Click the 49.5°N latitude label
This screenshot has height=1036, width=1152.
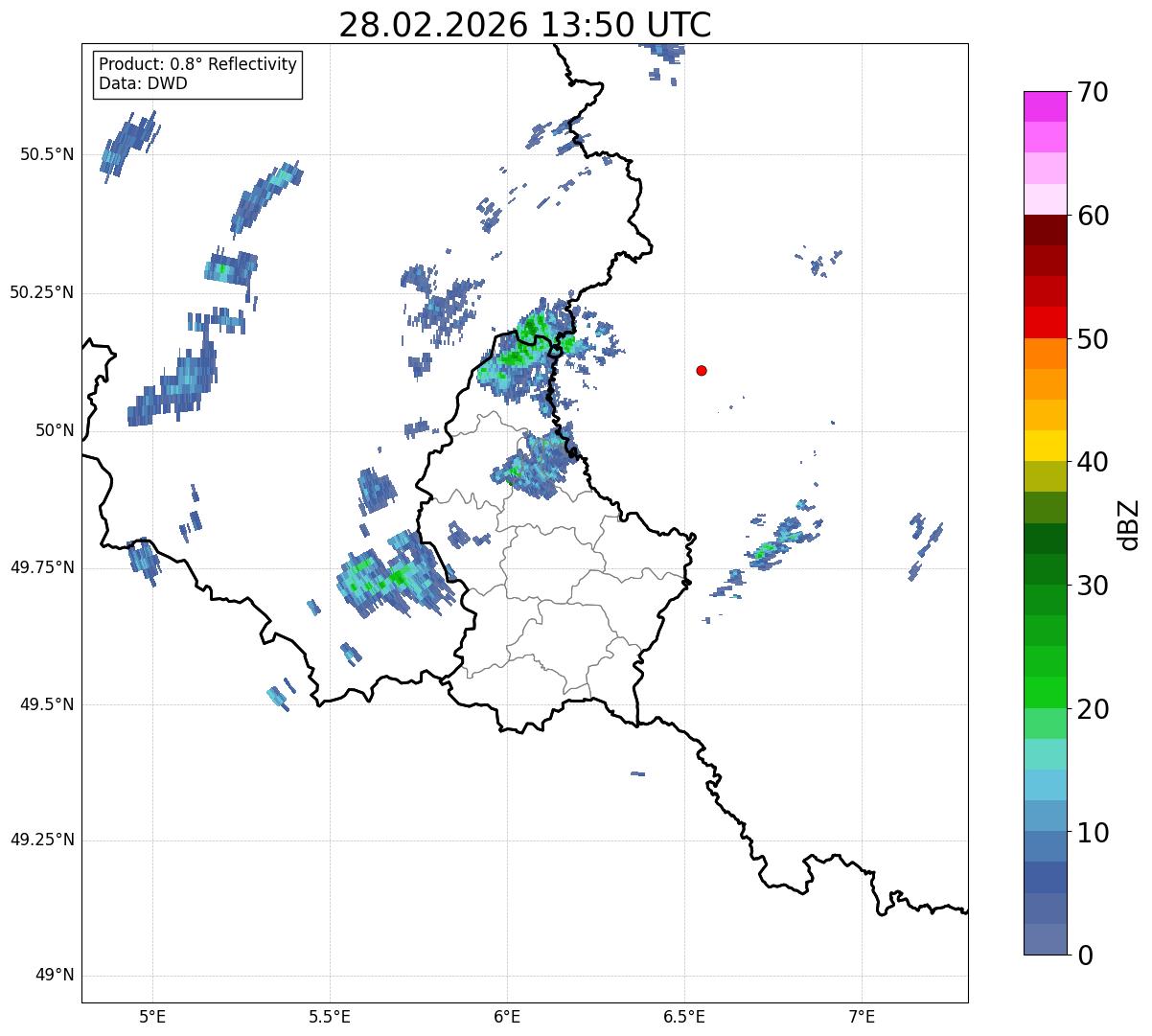[47, 704]
